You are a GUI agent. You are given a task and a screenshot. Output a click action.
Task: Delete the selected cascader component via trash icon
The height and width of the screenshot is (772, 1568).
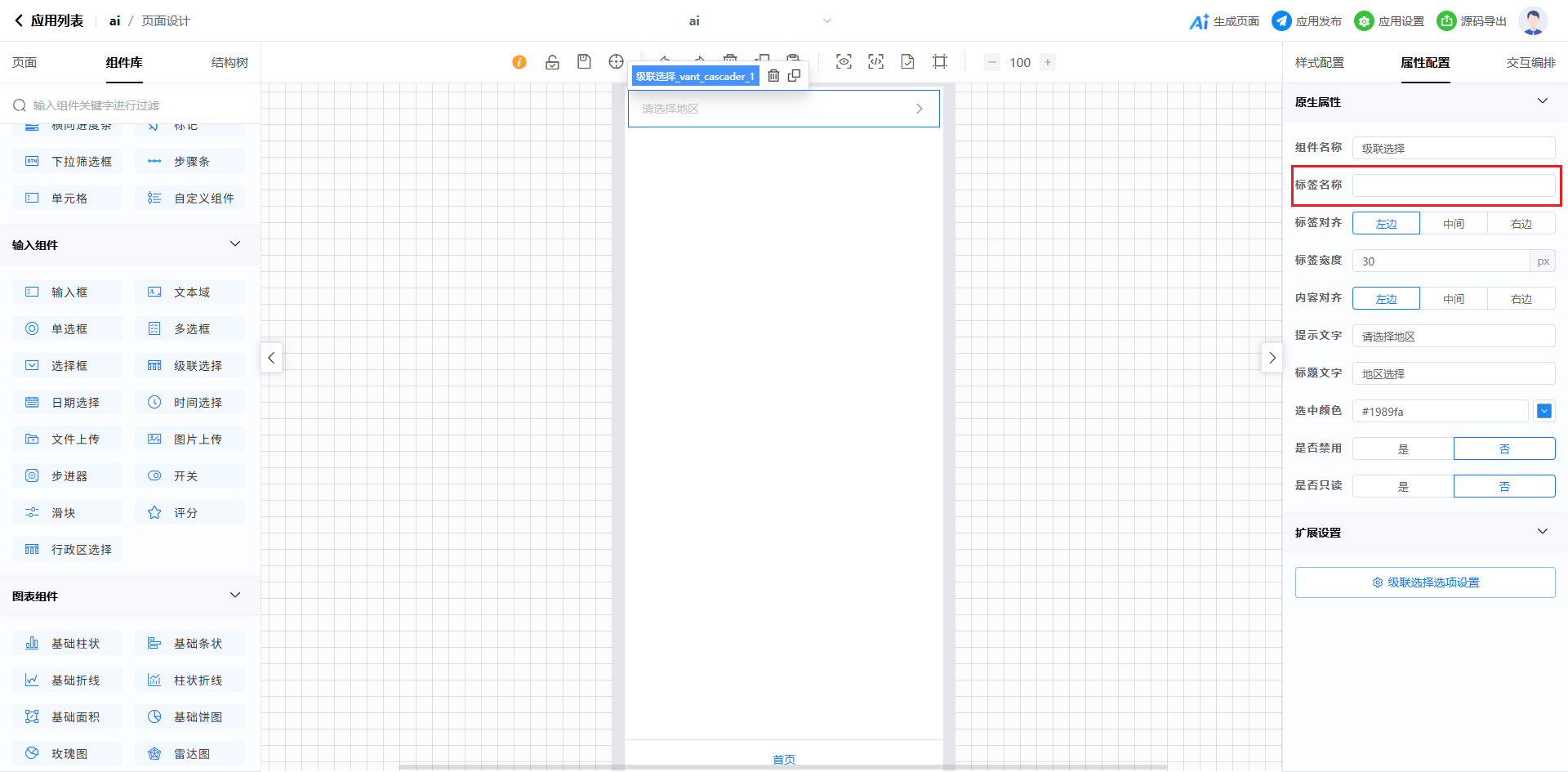[x=773, y=76]
